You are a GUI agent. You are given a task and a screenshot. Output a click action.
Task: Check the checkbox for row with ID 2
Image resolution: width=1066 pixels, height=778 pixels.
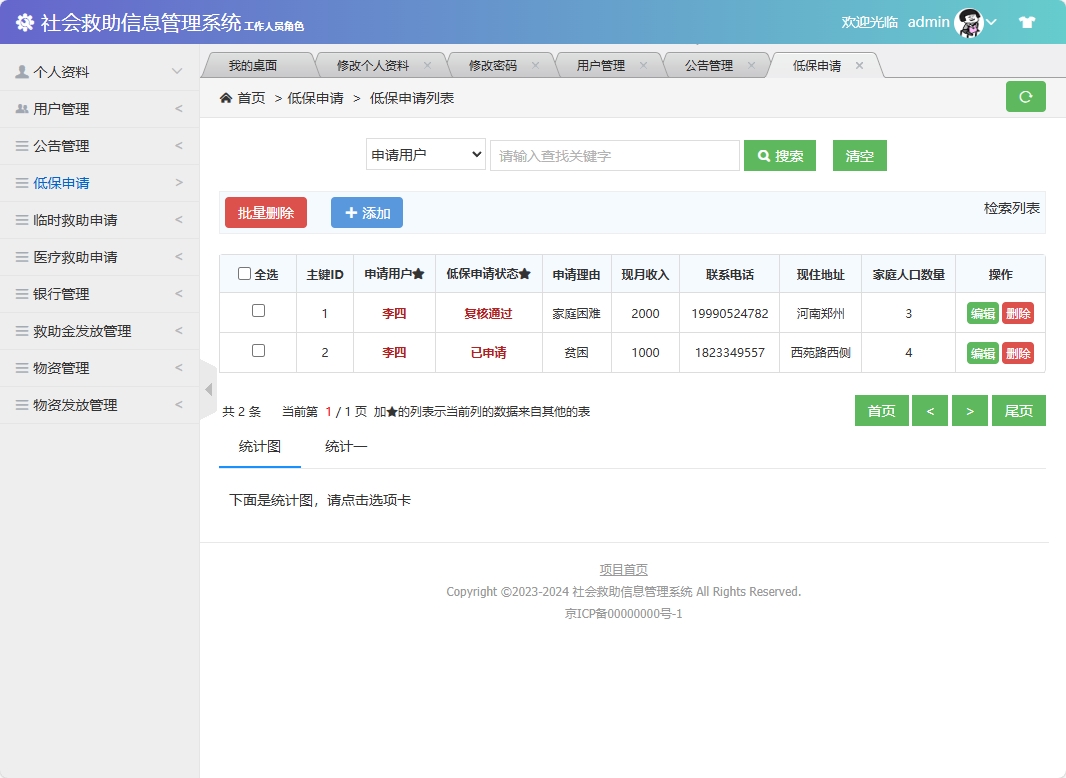click(257, 352)
